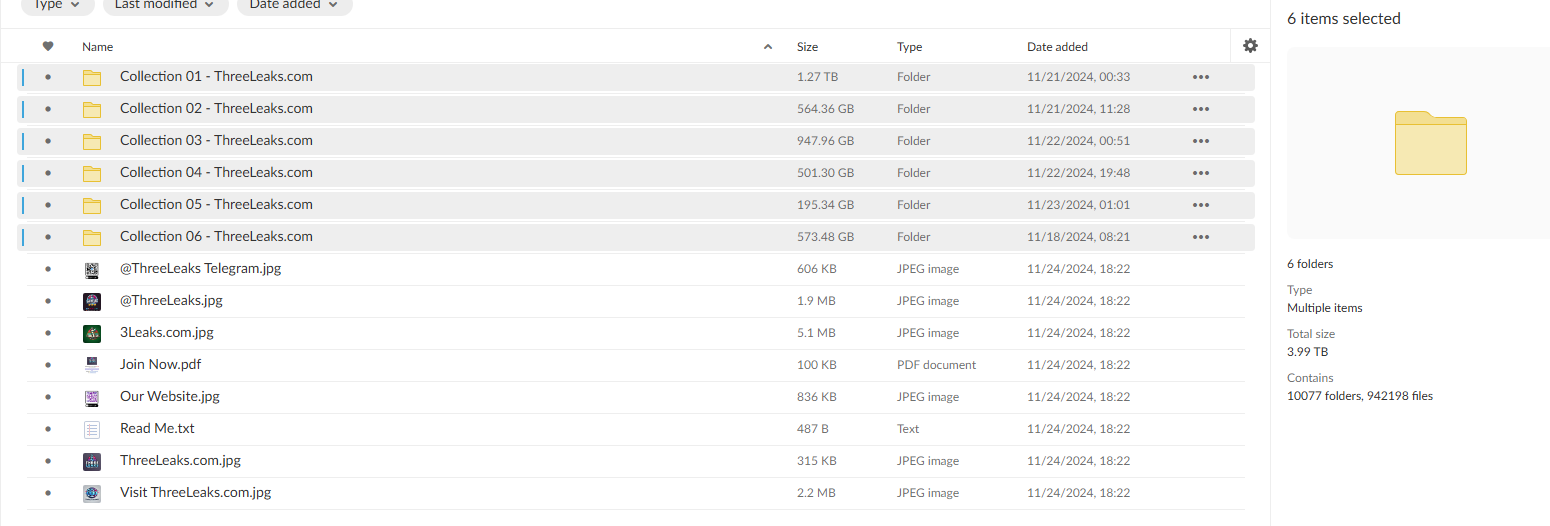The height and width of the screenshot is (526, 1550).
Task: Click the Join Now.pdf file icon
Action: (92, 365)
